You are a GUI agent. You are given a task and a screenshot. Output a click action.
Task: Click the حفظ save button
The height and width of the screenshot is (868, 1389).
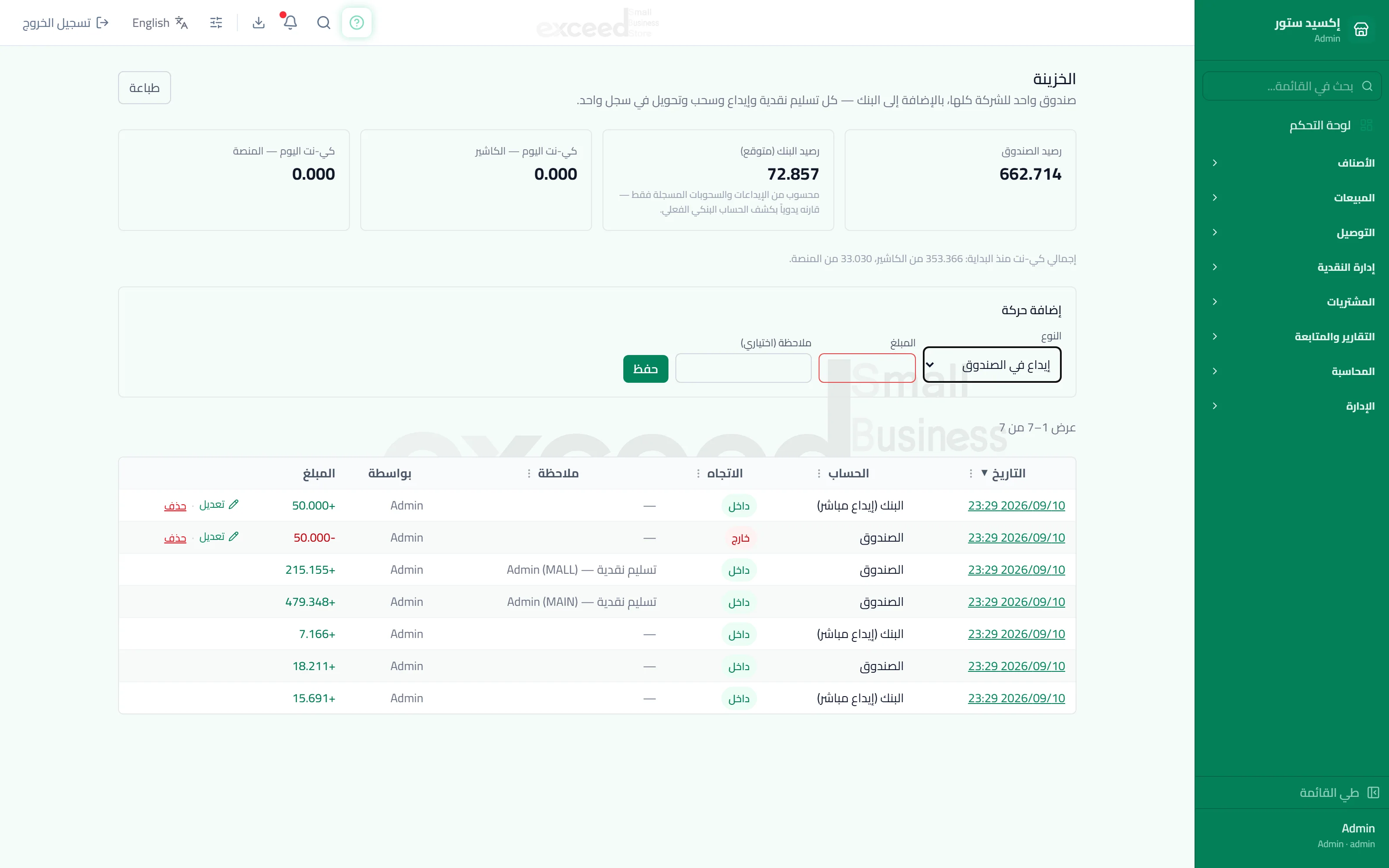[x=646, y=368]
